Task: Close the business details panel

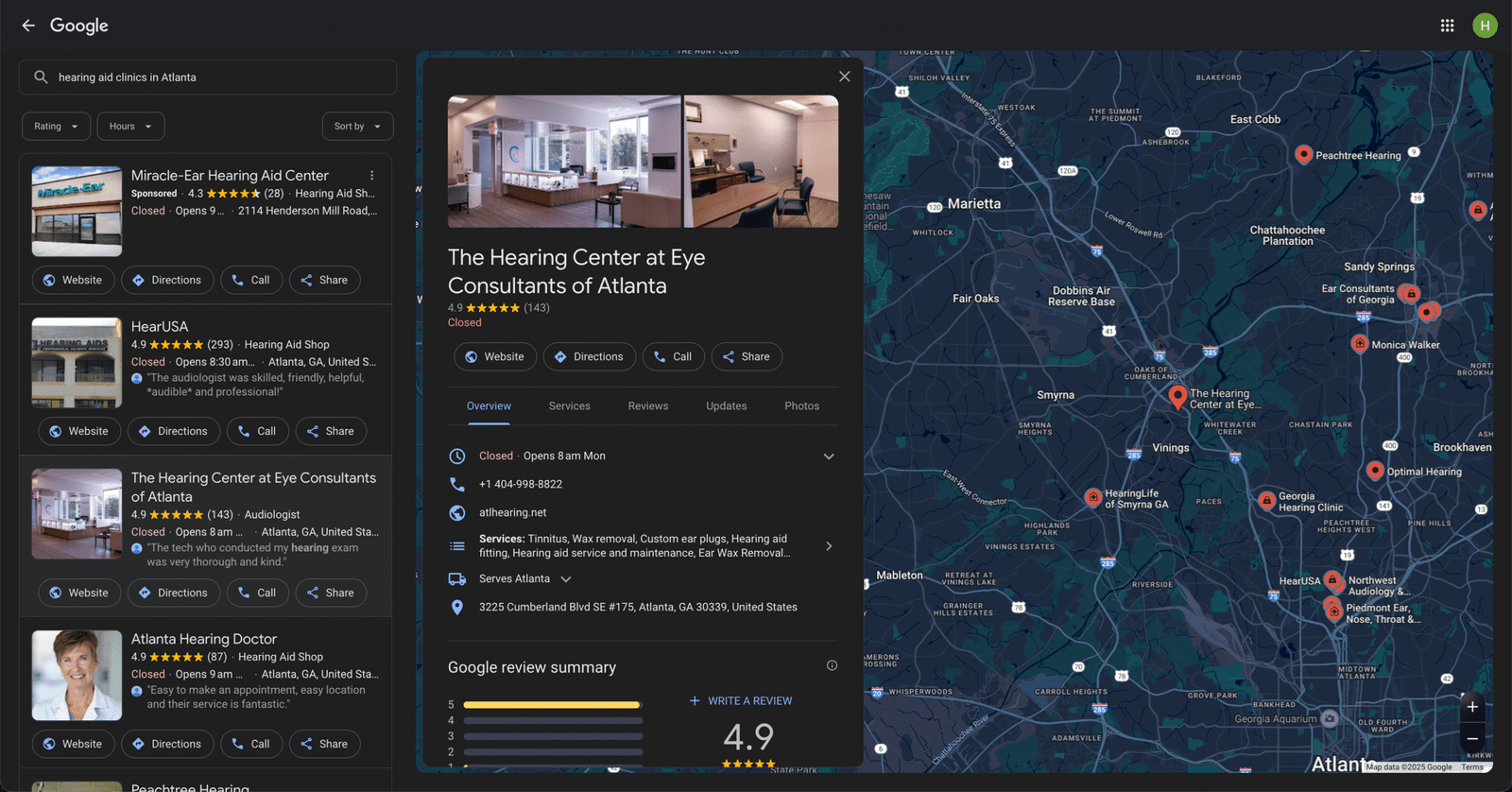Action: click(x=845, y=77)
